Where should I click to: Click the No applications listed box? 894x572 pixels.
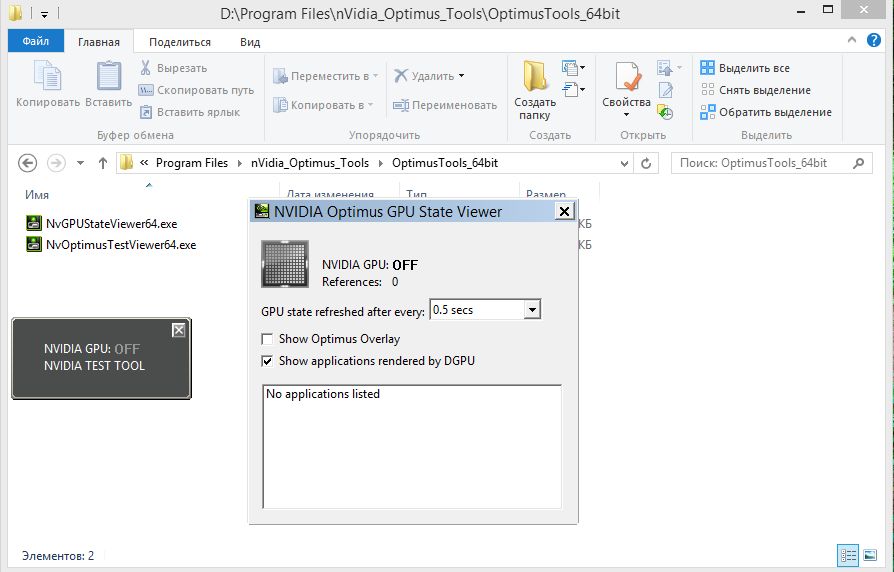tap(412, 447)
